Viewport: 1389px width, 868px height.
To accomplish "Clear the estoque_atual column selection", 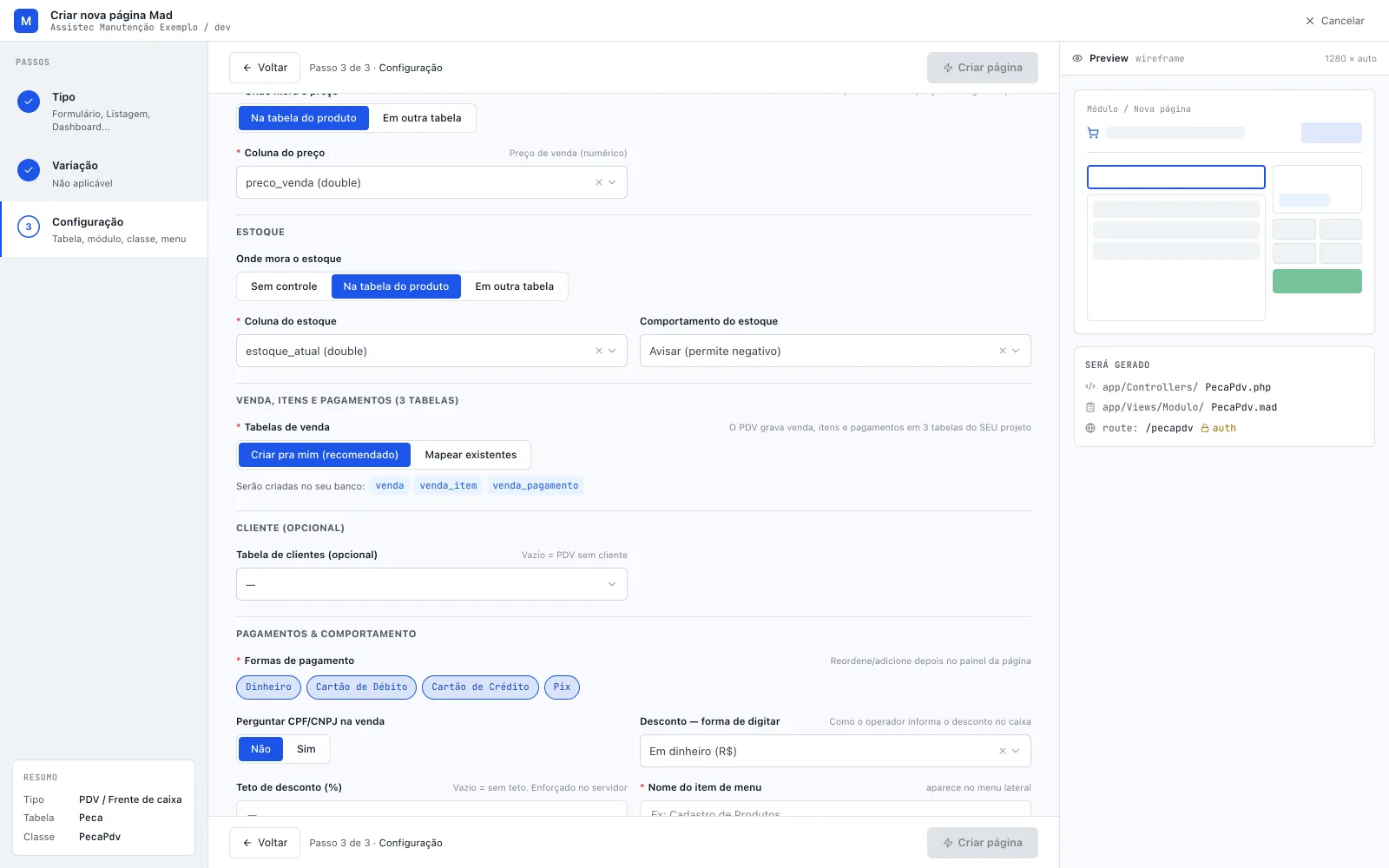I will [598, 351].
